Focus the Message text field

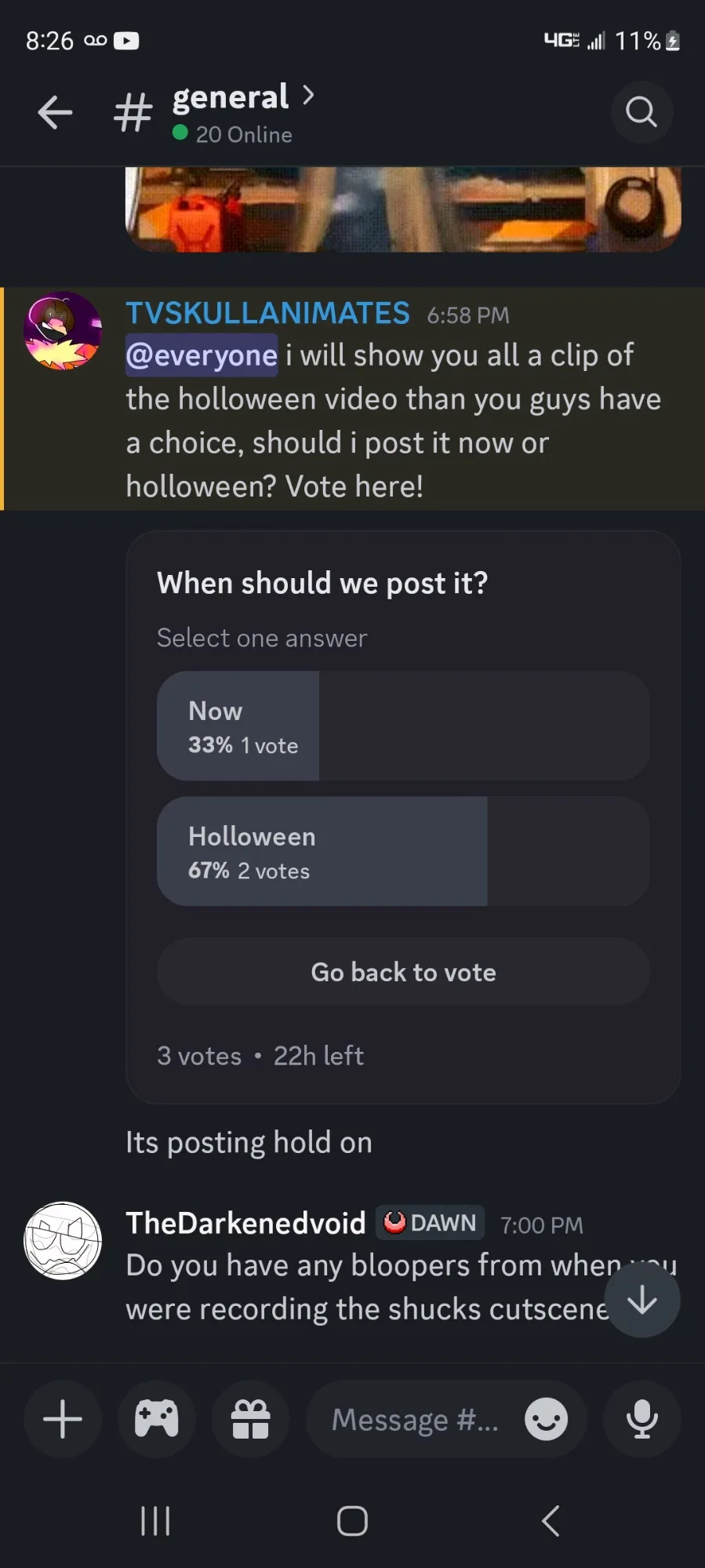click(x=416, y=1420)
